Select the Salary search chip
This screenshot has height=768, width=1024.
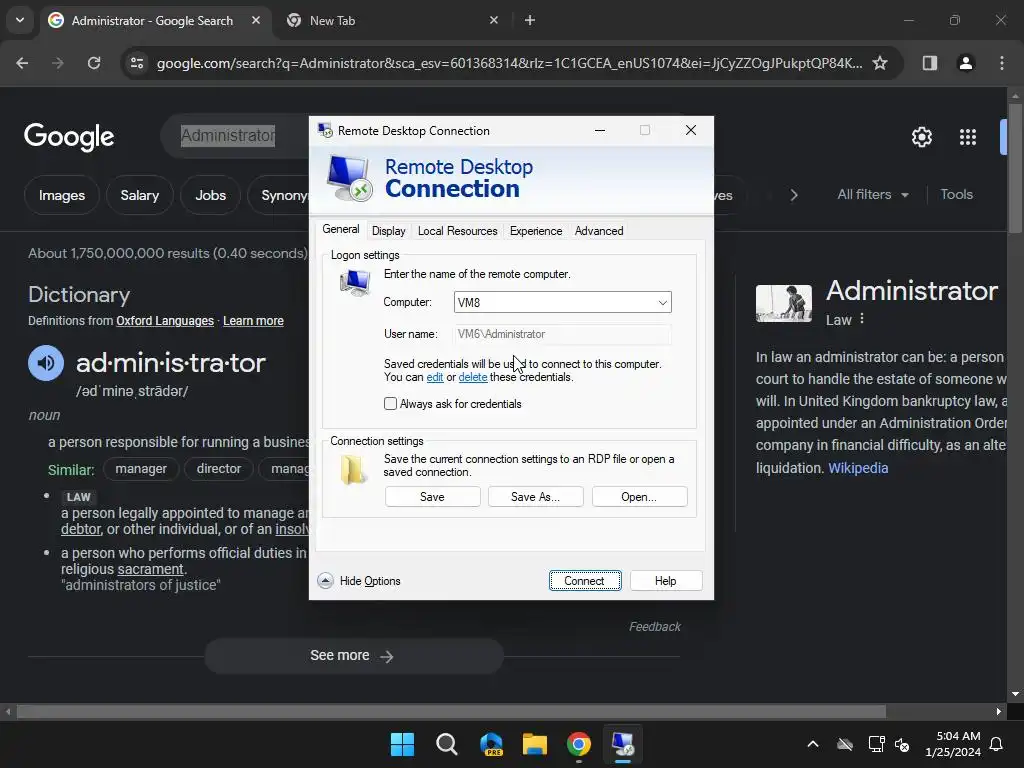pyautogui.click(x=140, y=195)
